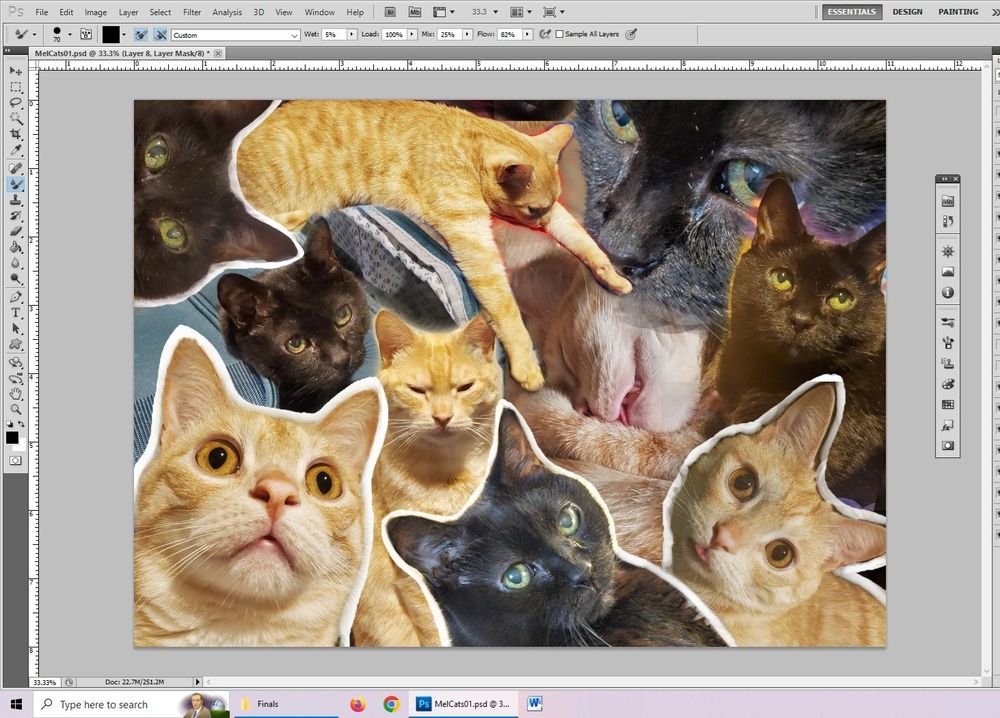Open the History panel icon in dock
The image size is (1000, 718).
(948, 221)
